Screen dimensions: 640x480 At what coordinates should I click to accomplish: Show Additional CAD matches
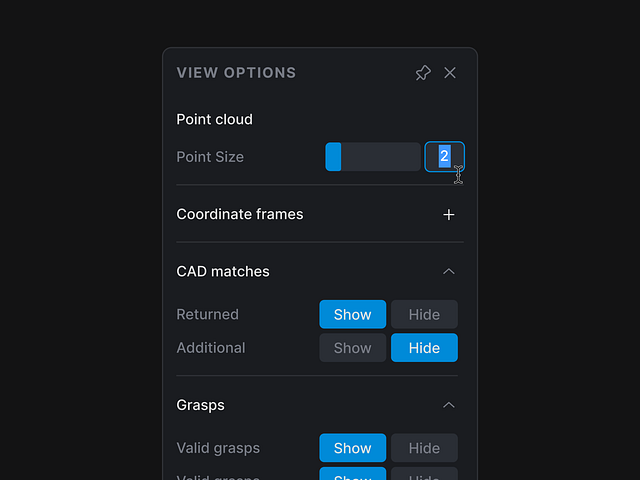click(352, 348)
